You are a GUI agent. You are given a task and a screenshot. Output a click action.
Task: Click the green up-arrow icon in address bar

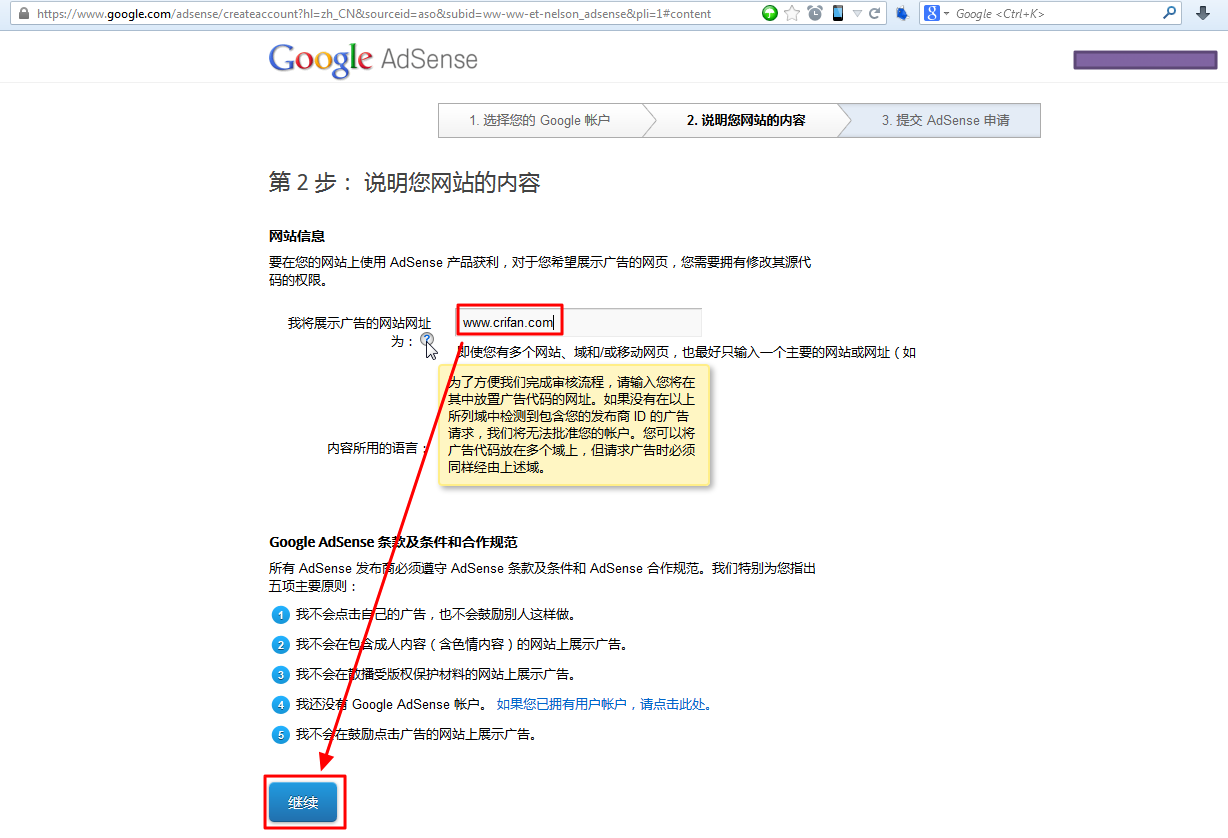click(770, 13)
